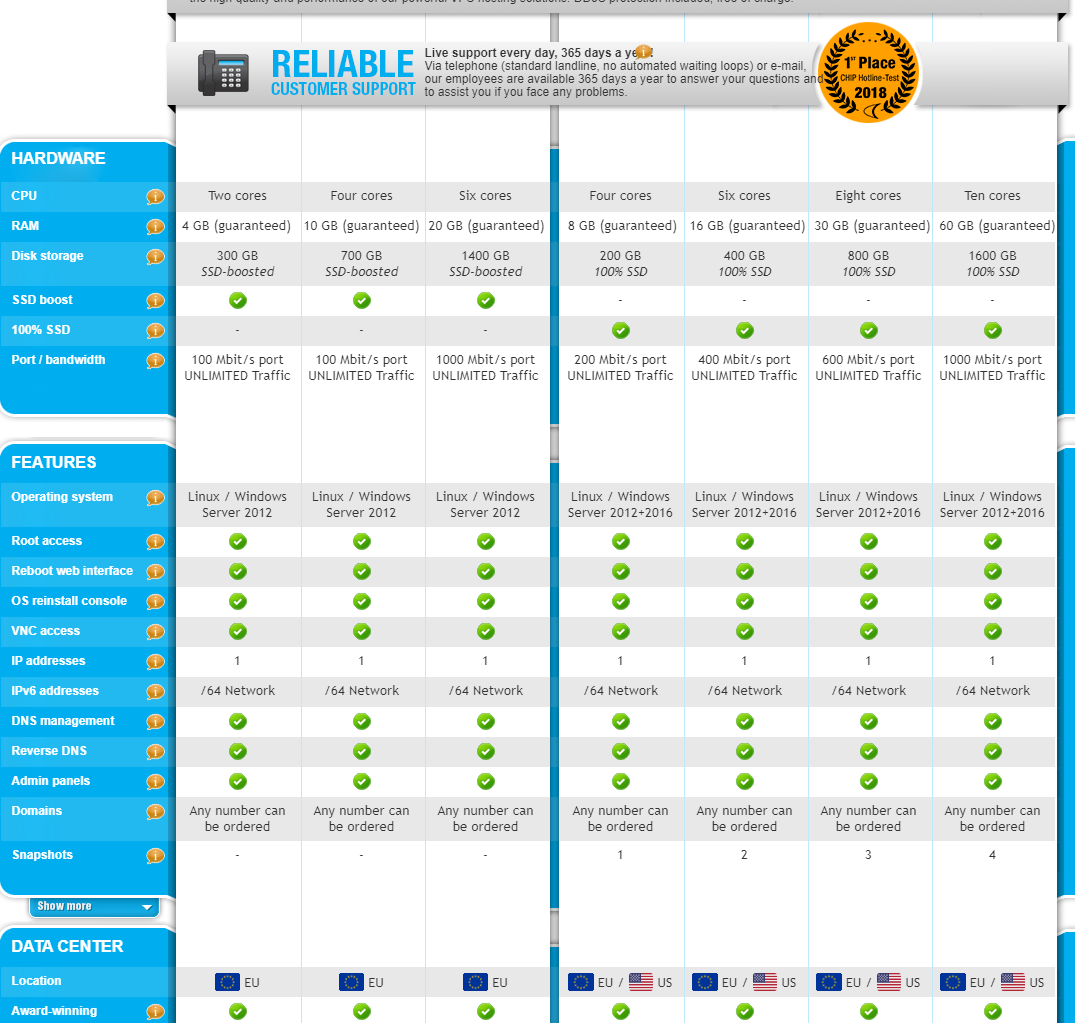Click the SSD boost info icon
This screenshot has height=1023, width=1075.
(x=155, y=301)
